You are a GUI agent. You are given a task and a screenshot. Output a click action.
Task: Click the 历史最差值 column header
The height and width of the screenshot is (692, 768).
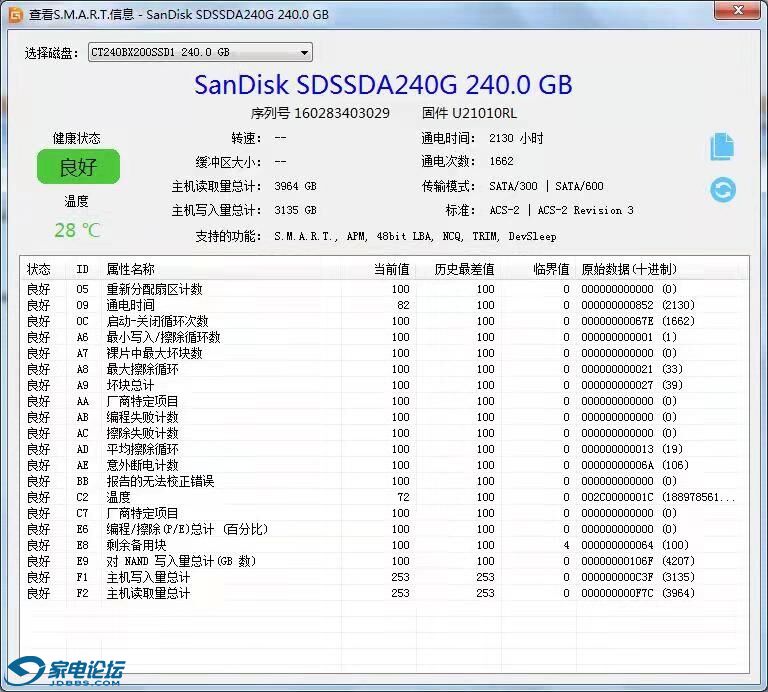464,269
